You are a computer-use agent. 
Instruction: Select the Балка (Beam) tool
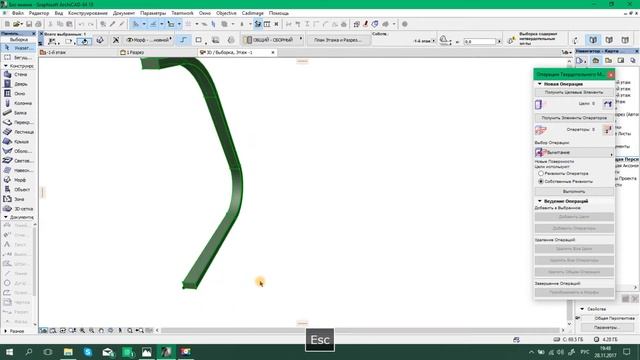18,113
